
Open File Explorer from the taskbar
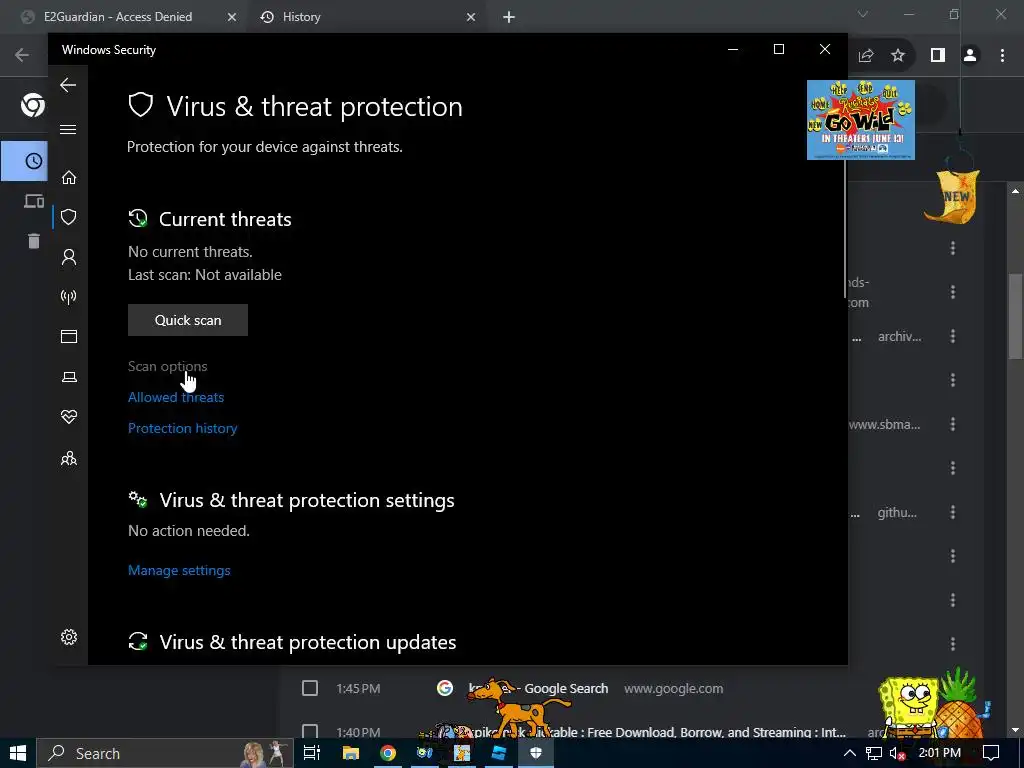pyautogui.click(x=351, y=753)
